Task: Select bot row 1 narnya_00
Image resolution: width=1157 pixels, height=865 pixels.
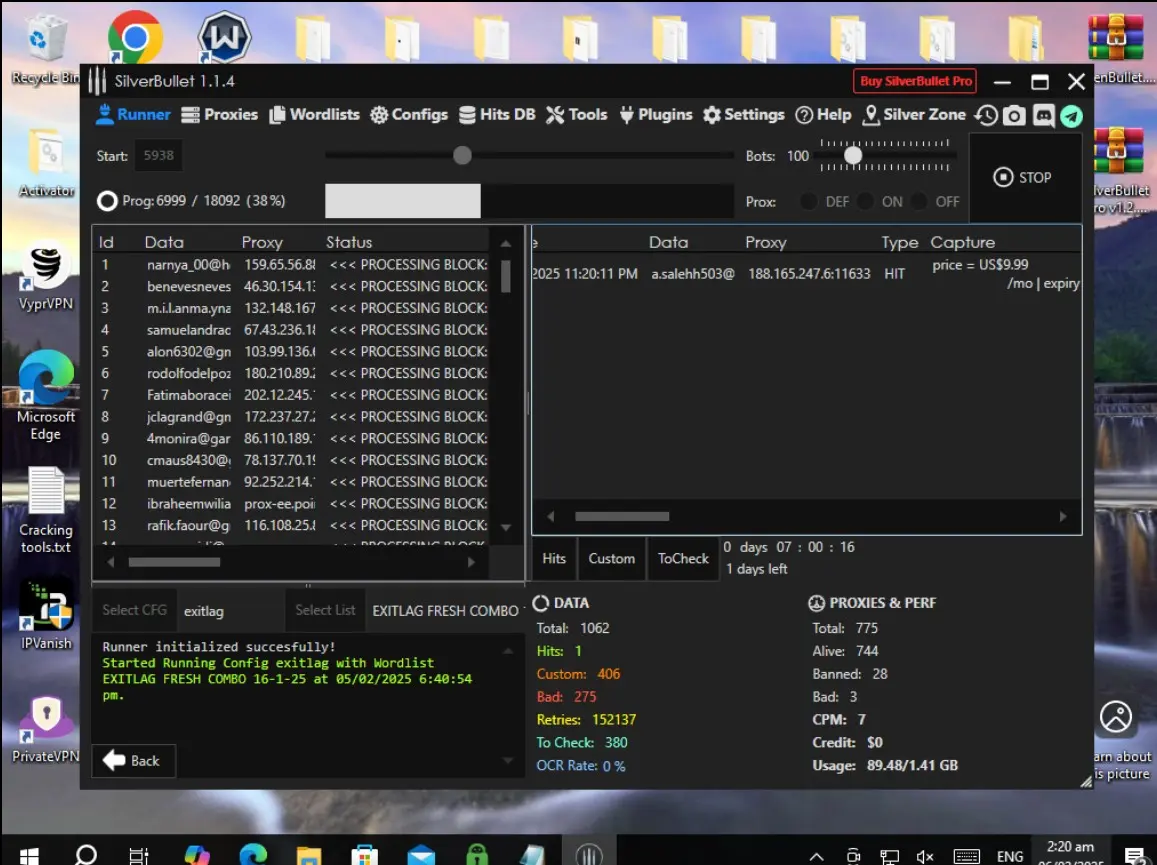Action: point(291,264)
